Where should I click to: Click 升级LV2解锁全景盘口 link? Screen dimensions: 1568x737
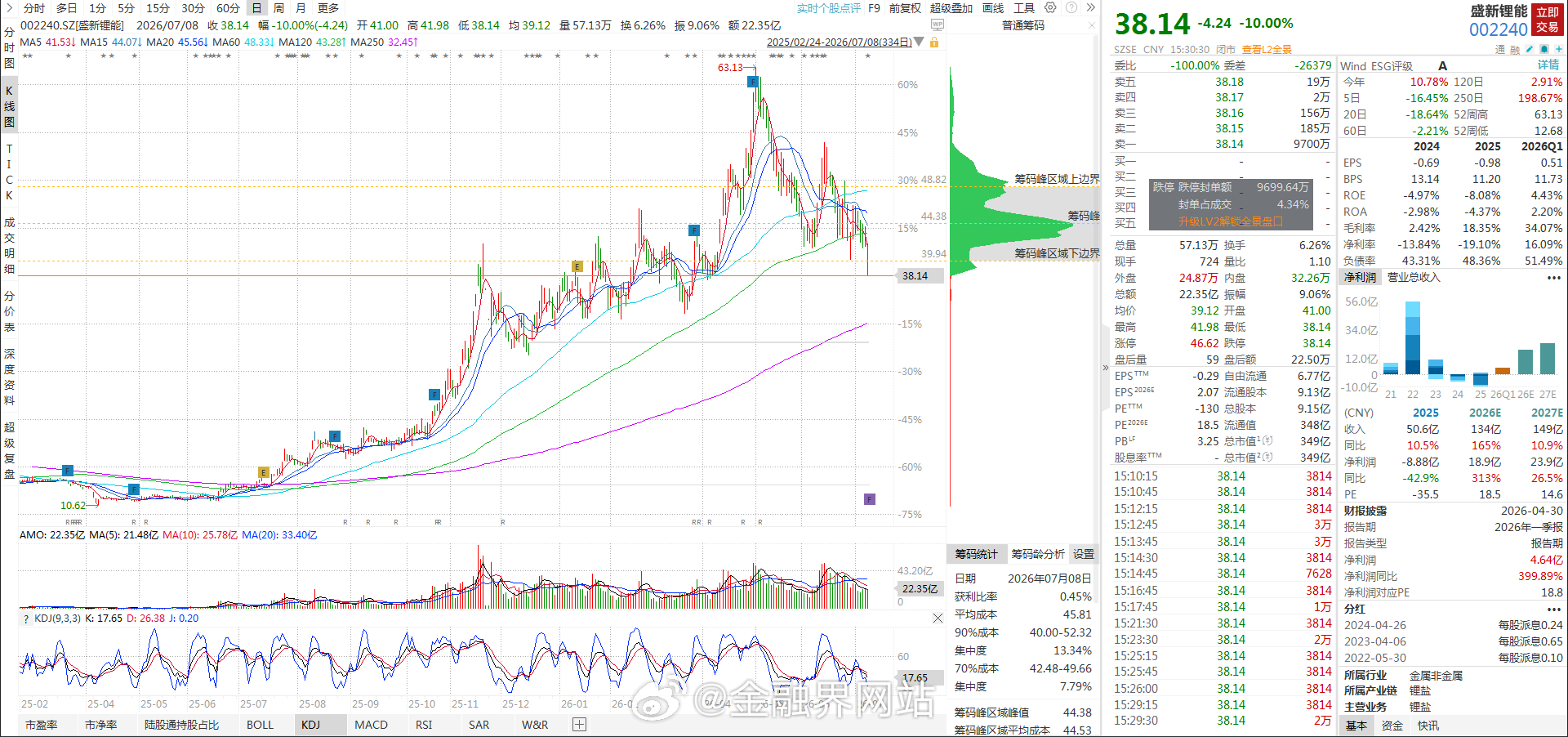1230,221
